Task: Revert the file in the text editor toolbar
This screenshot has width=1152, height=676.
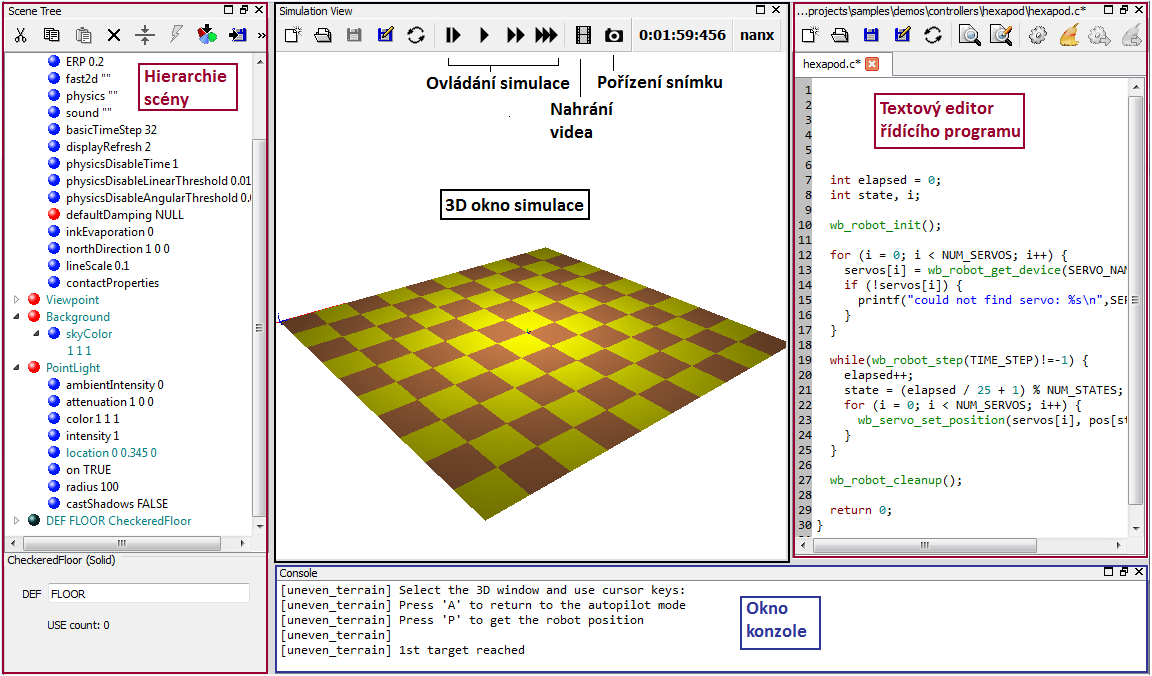Action: click(933, 35)
